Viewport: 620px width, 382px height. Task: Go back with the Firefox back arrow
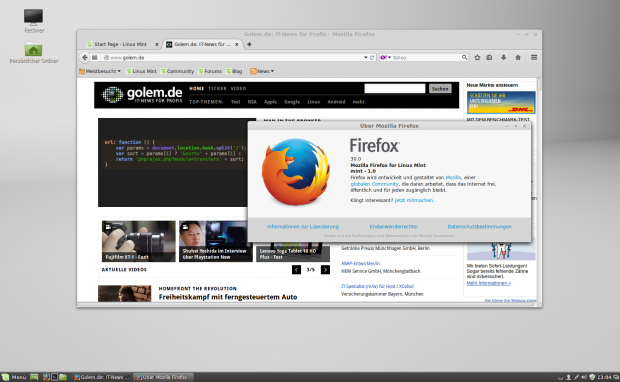[x=85, y=57]
